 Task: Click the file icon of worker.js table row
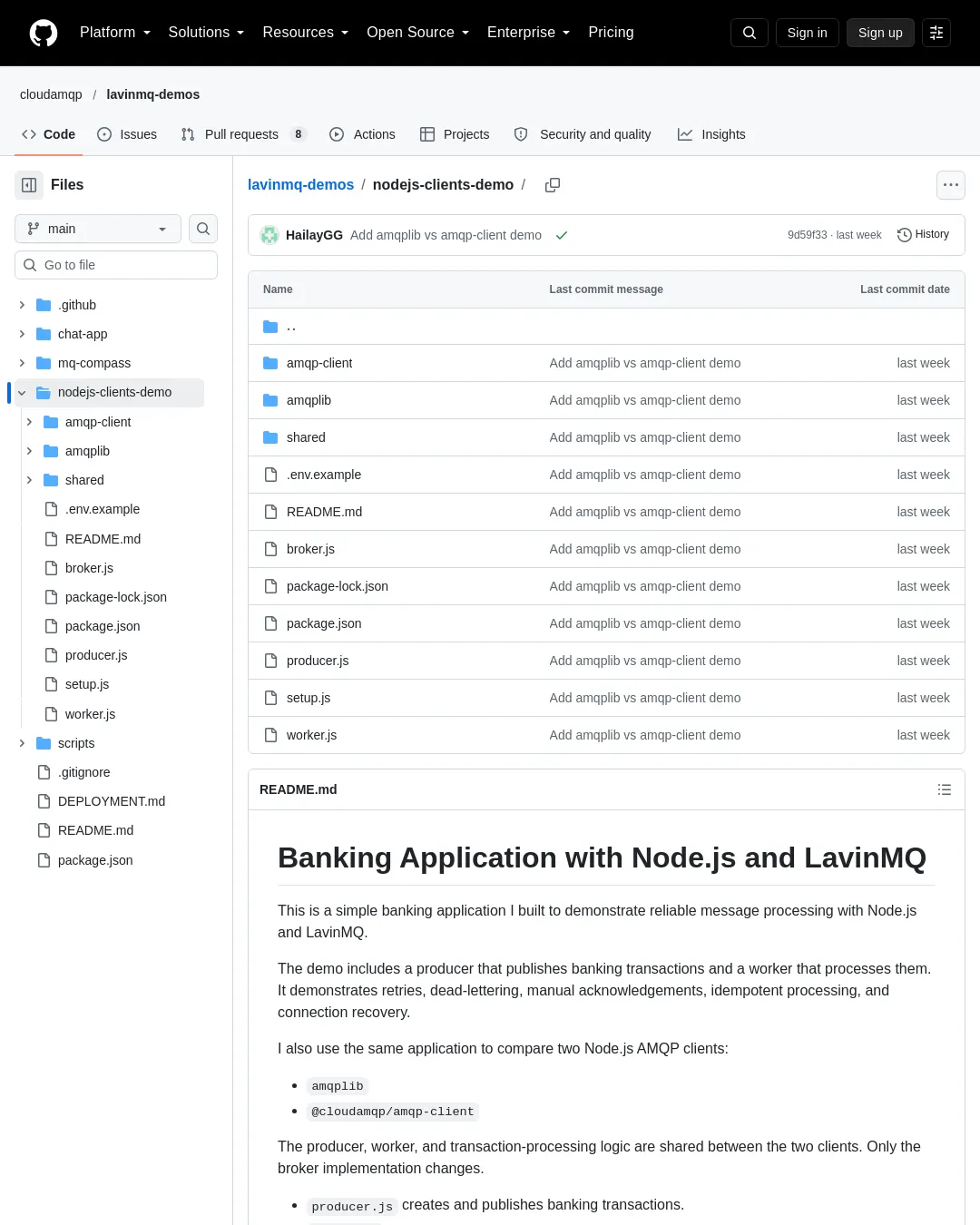270,735
